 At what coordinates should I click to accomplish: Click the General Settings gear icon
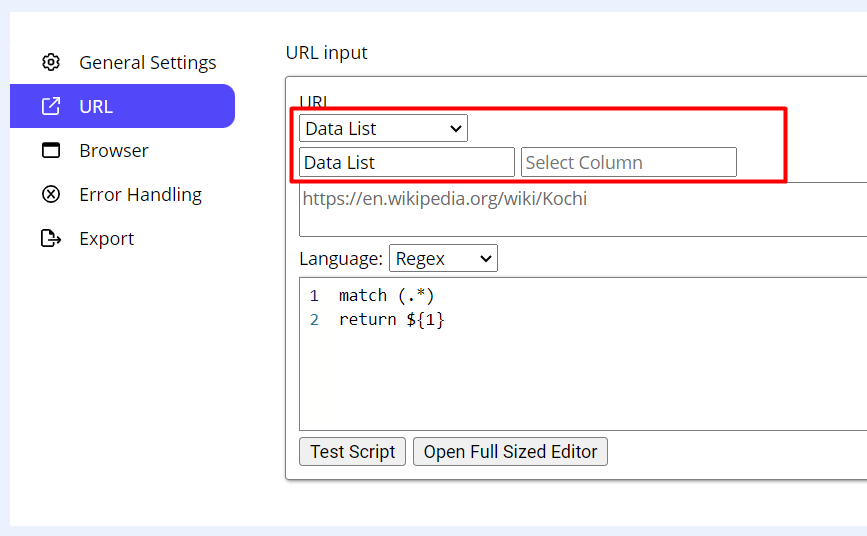click(51, 62)
